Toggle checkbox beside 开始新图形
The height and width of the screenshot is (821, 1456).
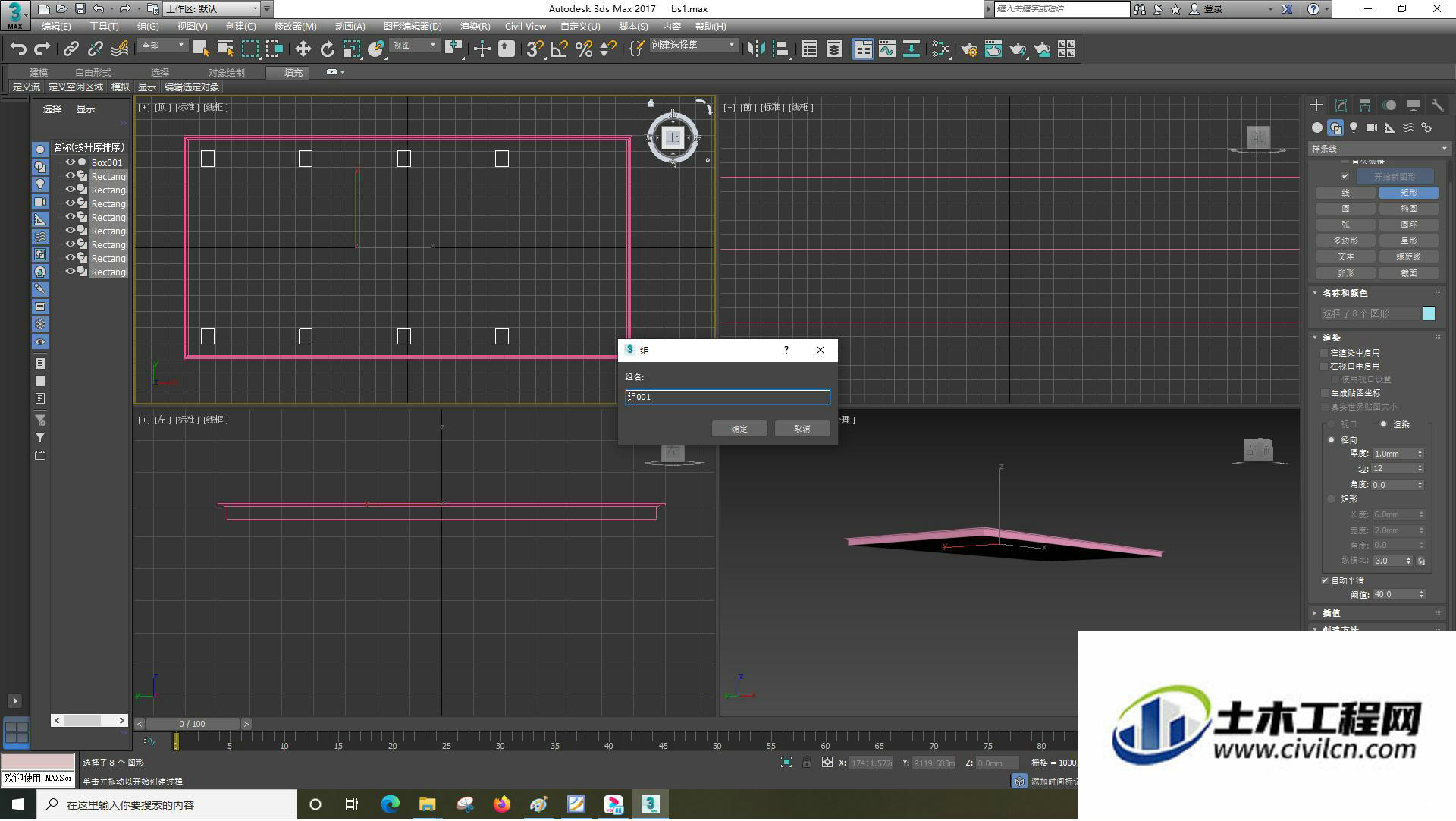click(x=1345, y=176)
